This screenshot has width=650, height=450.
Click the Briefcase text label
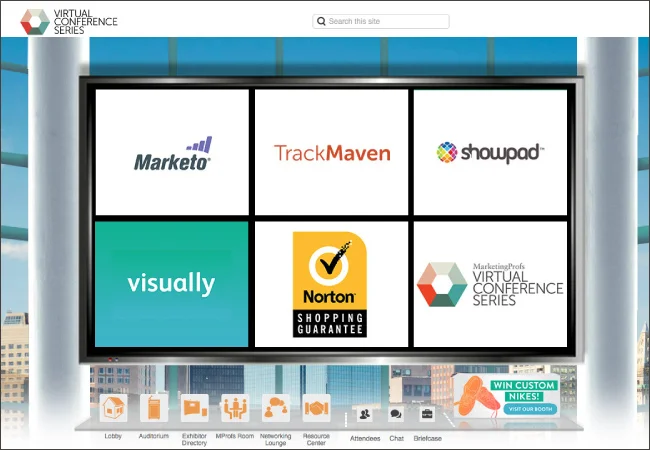[427, 438]
